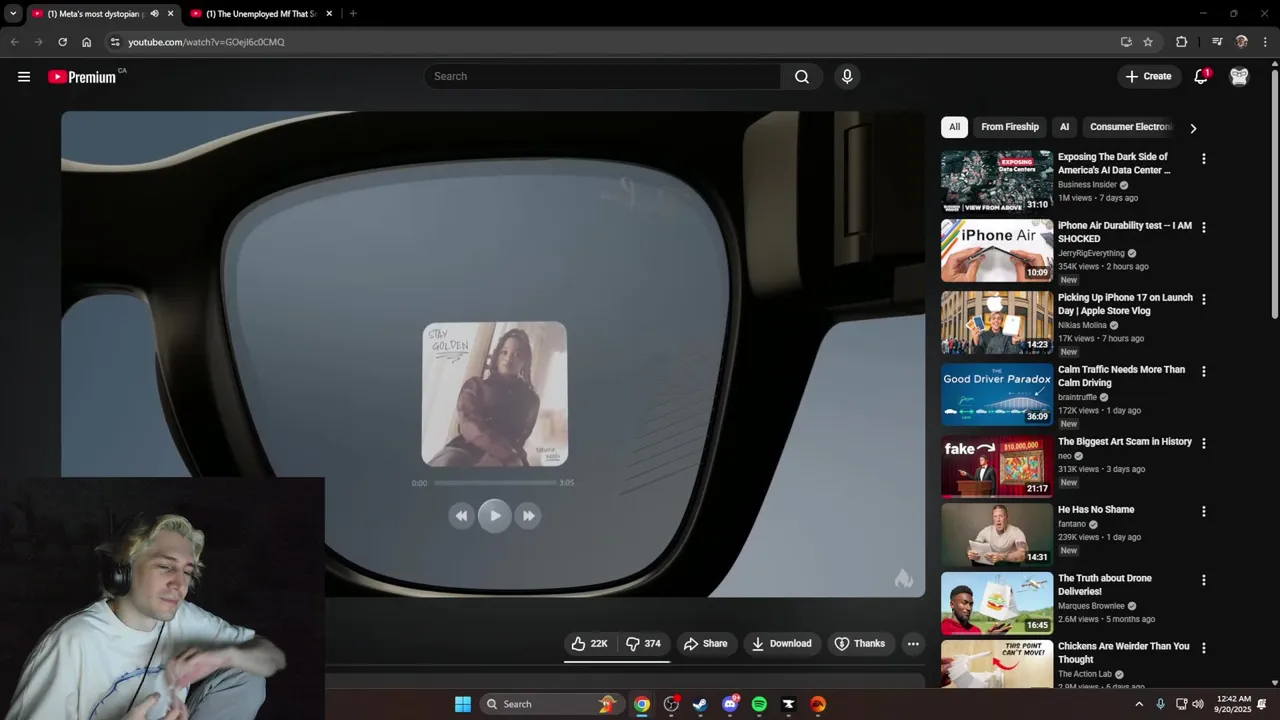
Task: Open the YouTube account avatar menu
Action: coord(1239,76)
